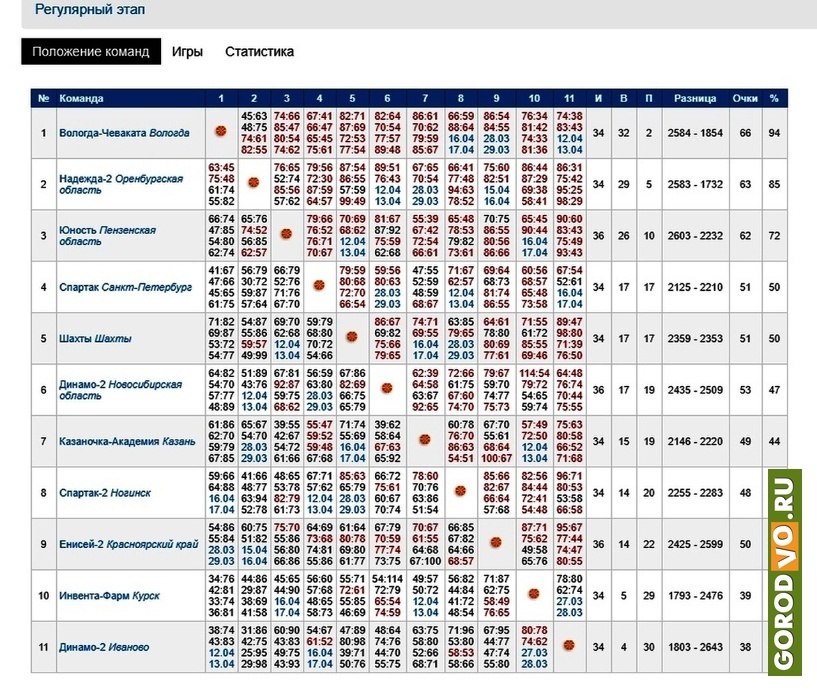Click score 114:54 in Динамо-2 Новосибирская row
Image resolution: width=817 pixels, height=689 pixels.
[534, 373]
